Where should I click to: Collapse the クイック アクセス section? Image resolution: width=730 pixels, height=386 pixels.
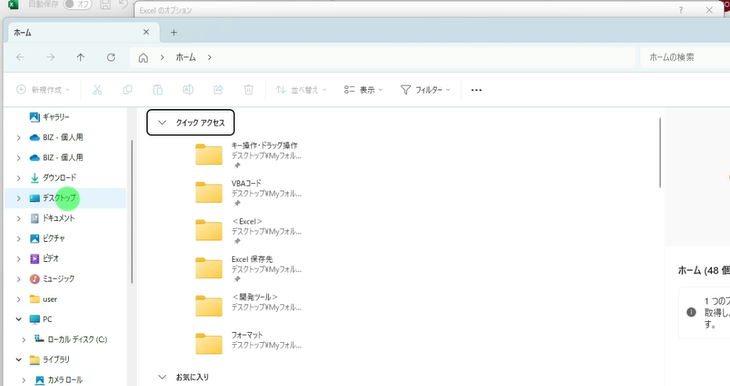pyautogui.click(x=162, y=122)
